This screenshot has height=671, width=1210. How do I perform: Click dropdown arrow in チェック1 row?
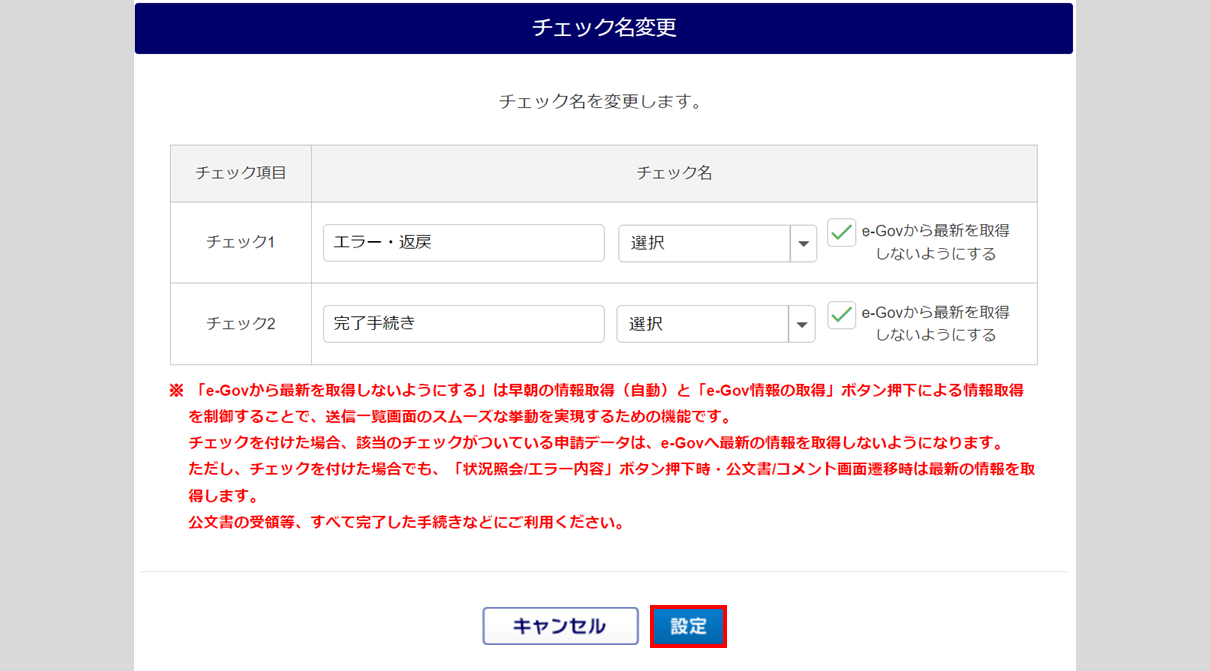pyautogui.click(x=803, y=243)
